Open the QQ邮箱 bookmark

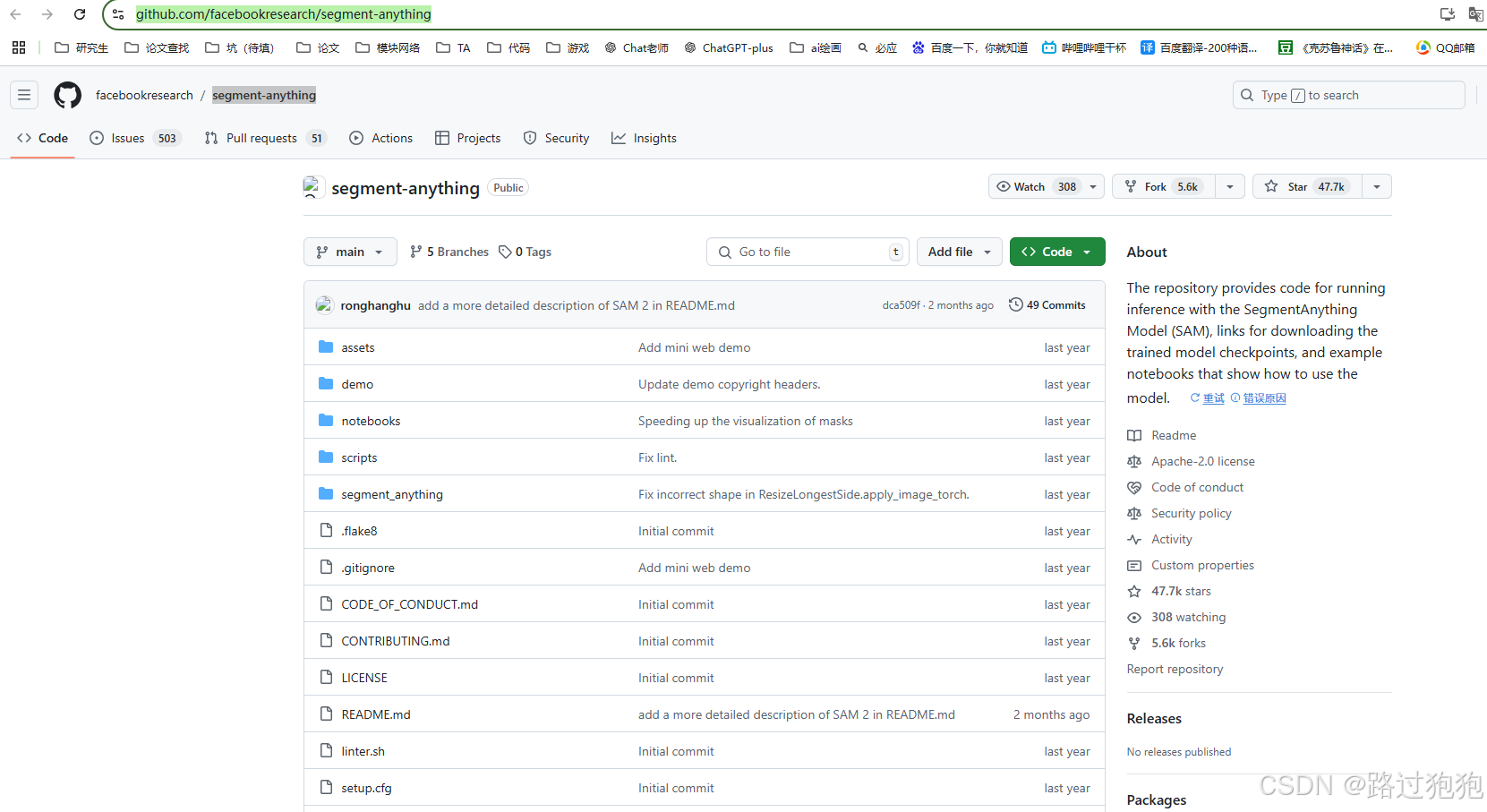point(1446,47)
